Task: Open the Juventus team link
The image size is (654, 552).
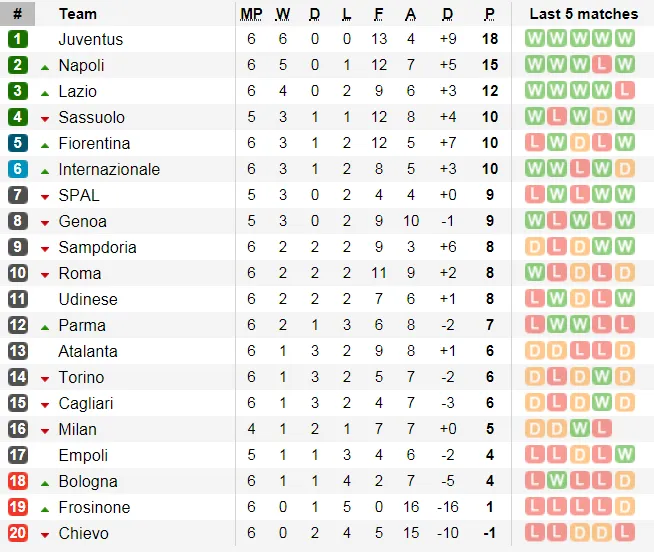Action: [x=91, y=39]
